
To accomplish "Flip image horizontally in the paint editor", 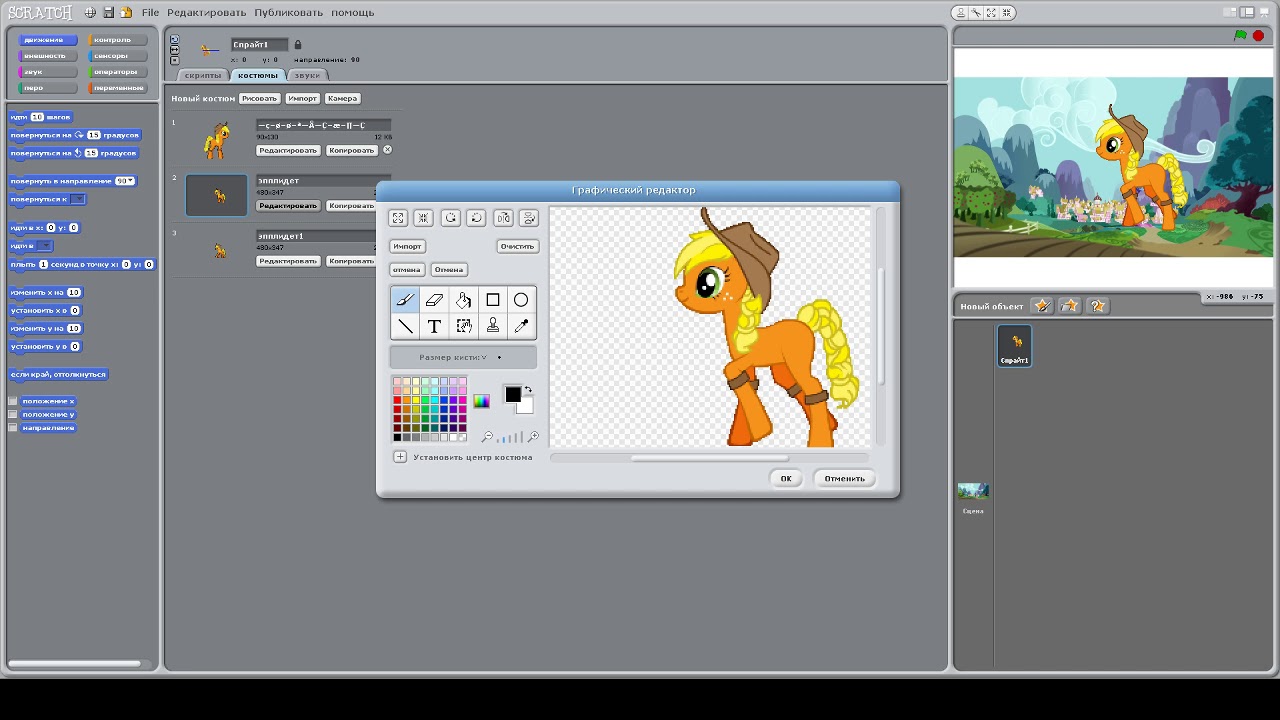I will click(503, 218).
